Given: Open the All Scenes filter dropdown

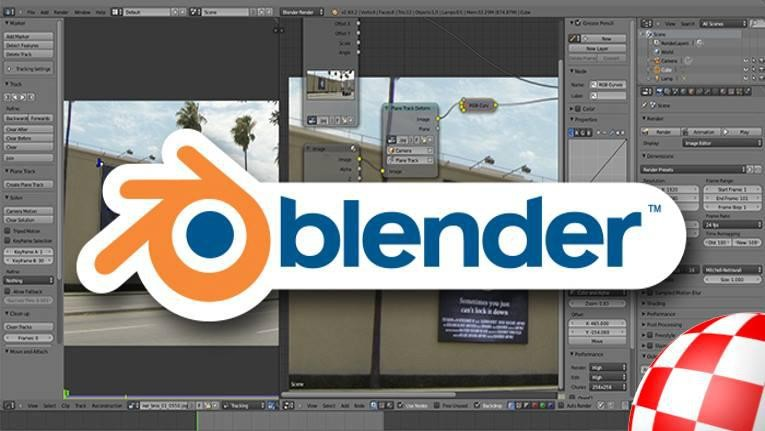Looking at the screenshot, I should tap(722, 22).
